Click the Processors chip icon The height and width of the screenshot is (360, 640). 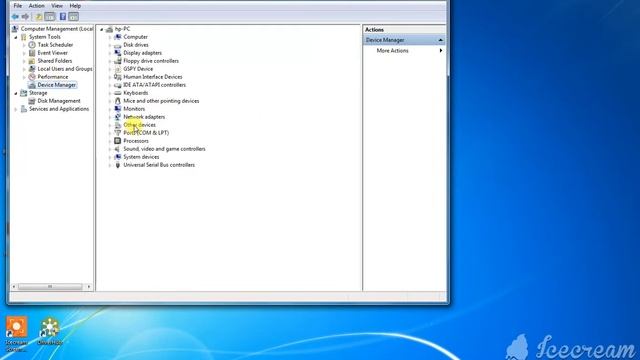point(118,141)
